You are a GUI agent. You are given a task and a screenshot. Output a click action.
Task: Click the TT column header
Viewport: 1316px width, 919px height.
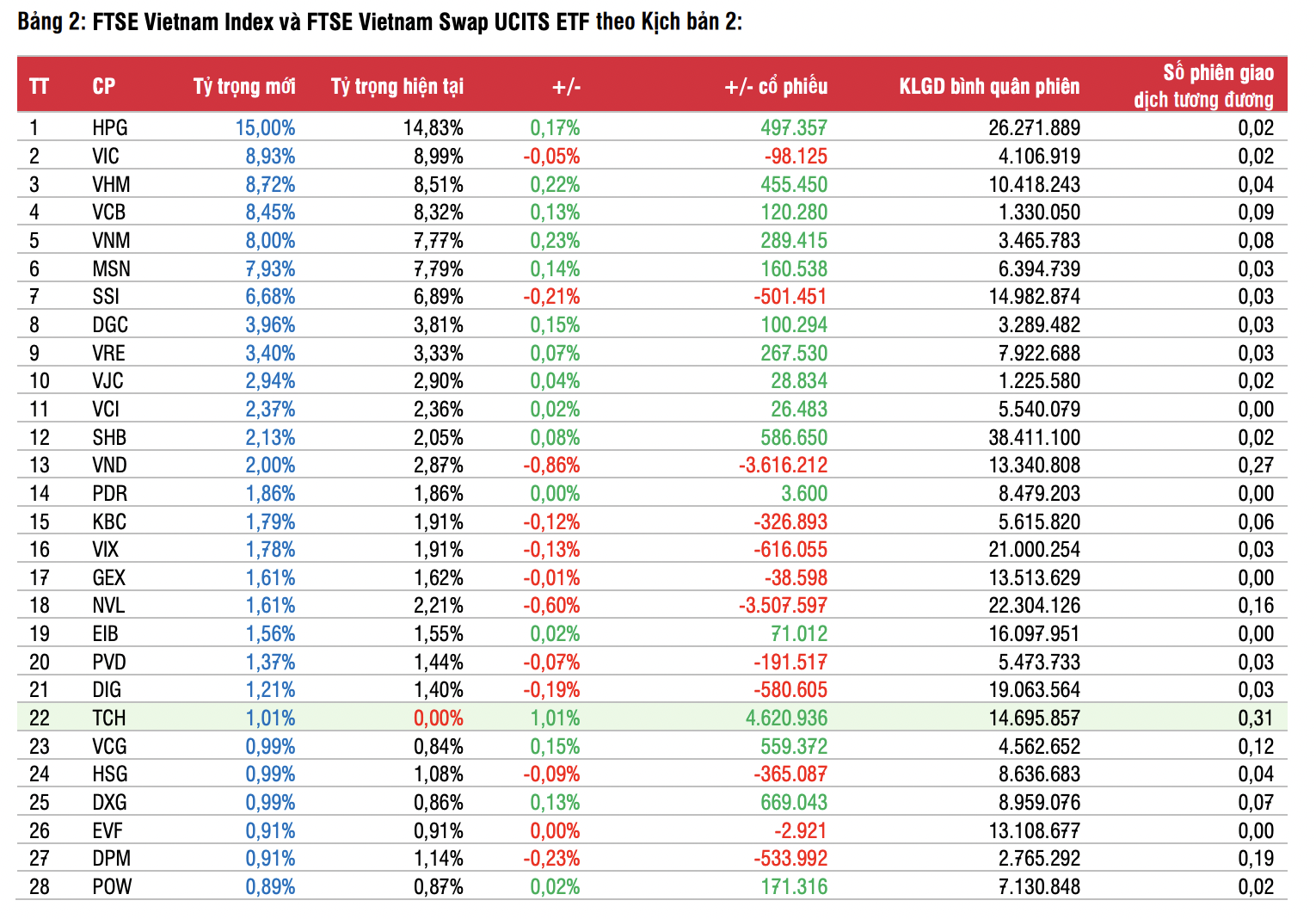pos(39,86)
